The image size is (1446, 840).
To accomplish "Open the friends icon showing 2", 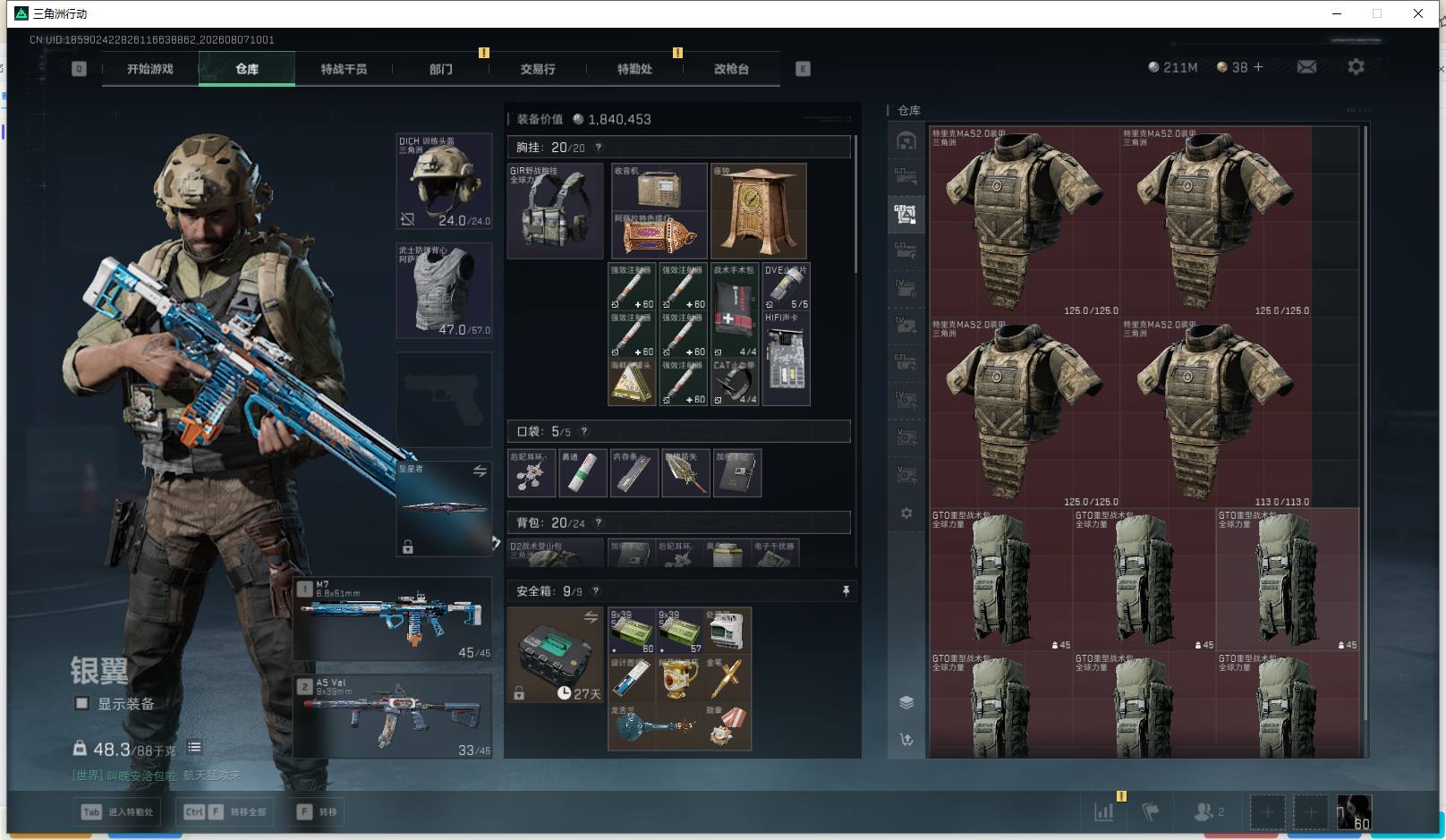I will point(1208,812).
